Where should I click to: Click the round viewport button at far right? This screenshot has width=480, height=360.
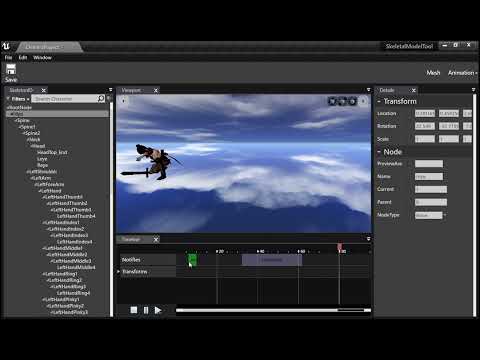(363, 101)
